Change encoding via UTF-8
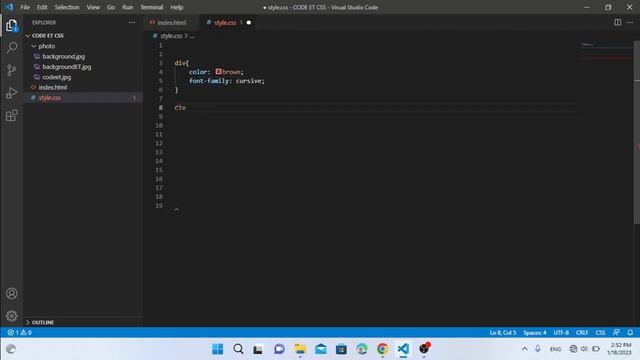640x360 pixels. pyautogui.click(x=561, y=333)
